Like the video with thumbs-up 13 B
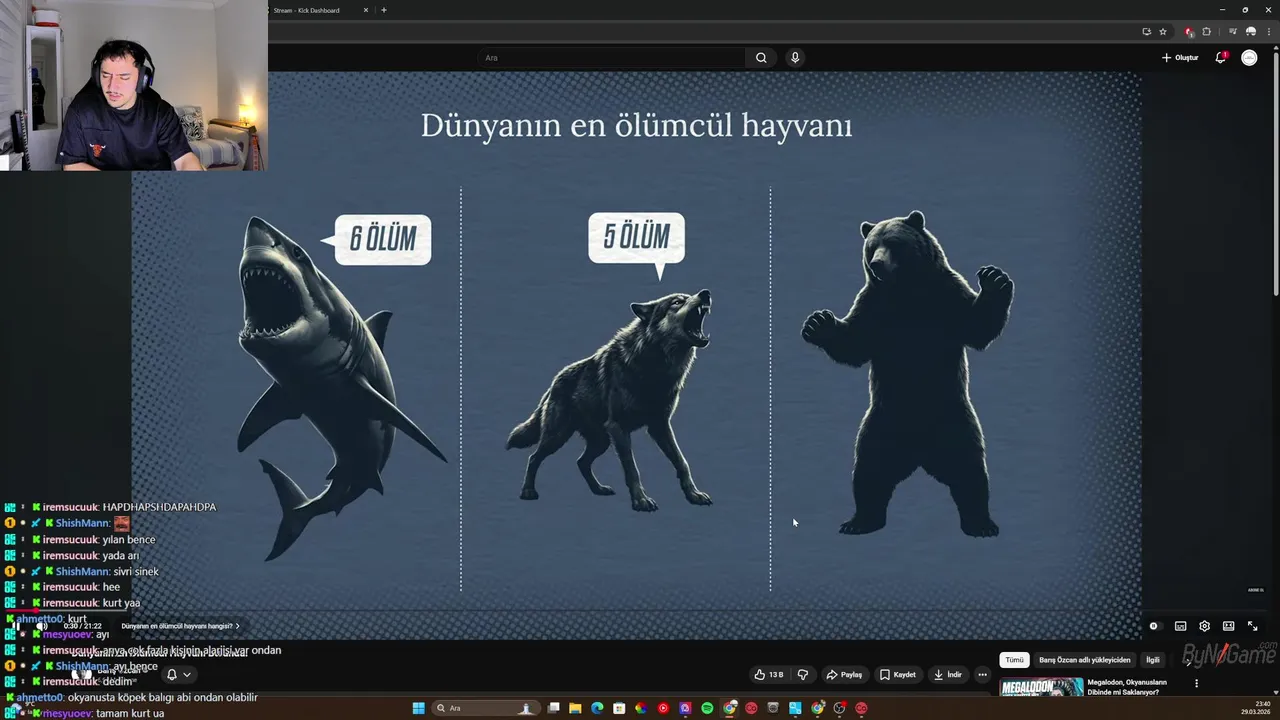The image size is (1280, 720). [x=769, y=675]
